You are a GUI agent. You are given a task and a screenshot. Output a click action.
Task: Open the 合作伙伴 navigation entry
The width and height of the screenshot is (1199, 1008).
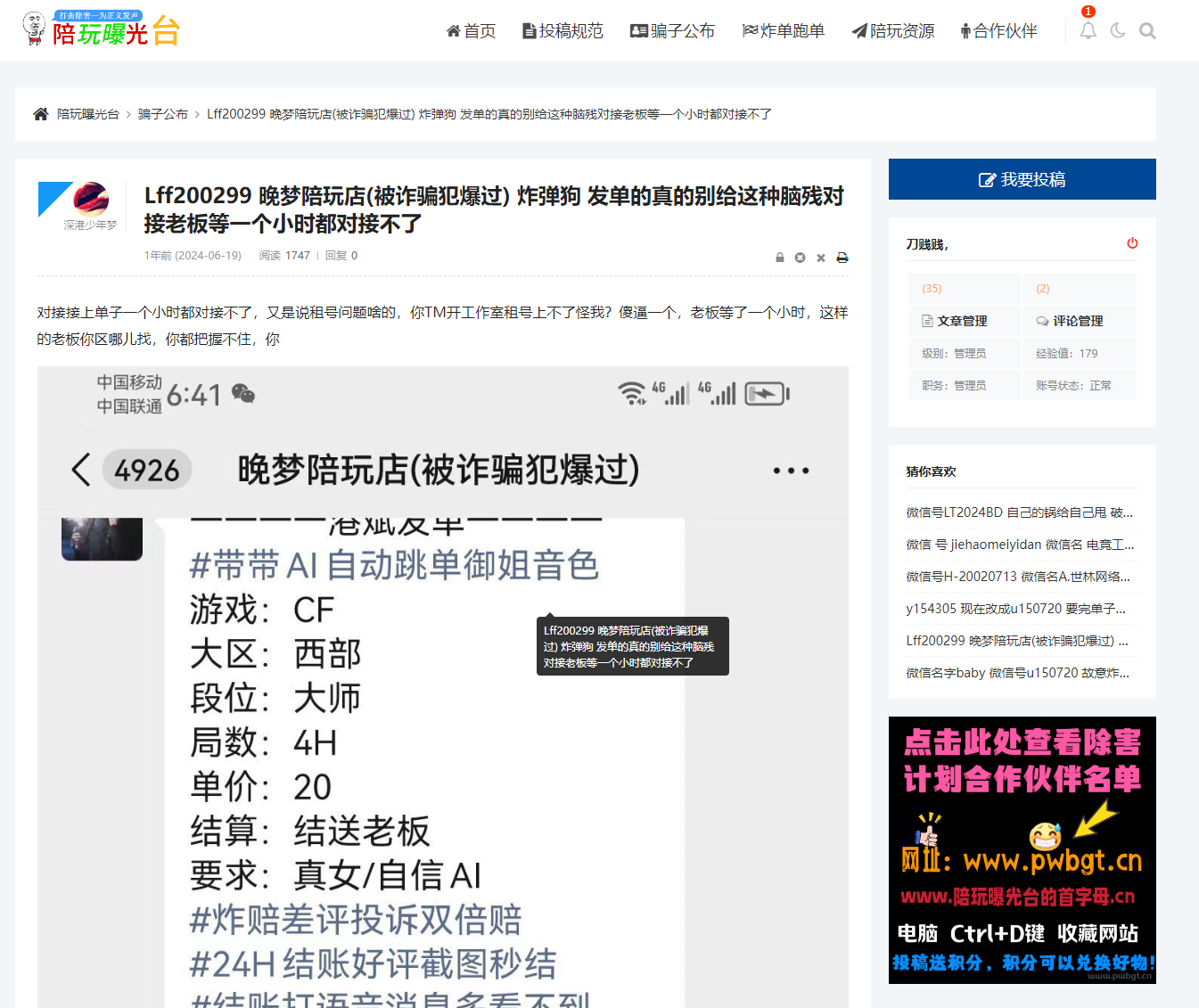point(998,30)
